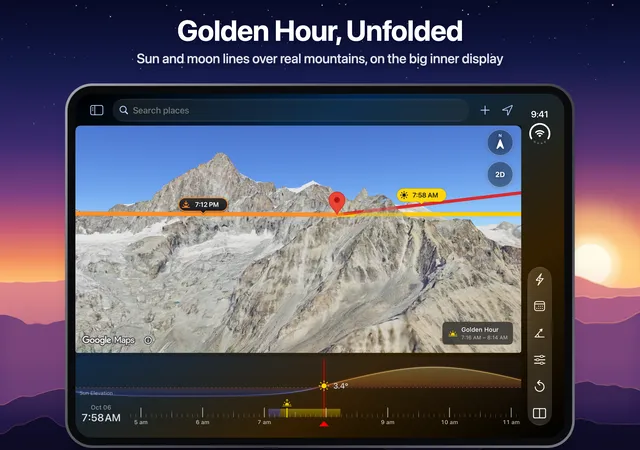
Task: Jump timeline to 9 am tick
Action: click(x=388, y=412)
